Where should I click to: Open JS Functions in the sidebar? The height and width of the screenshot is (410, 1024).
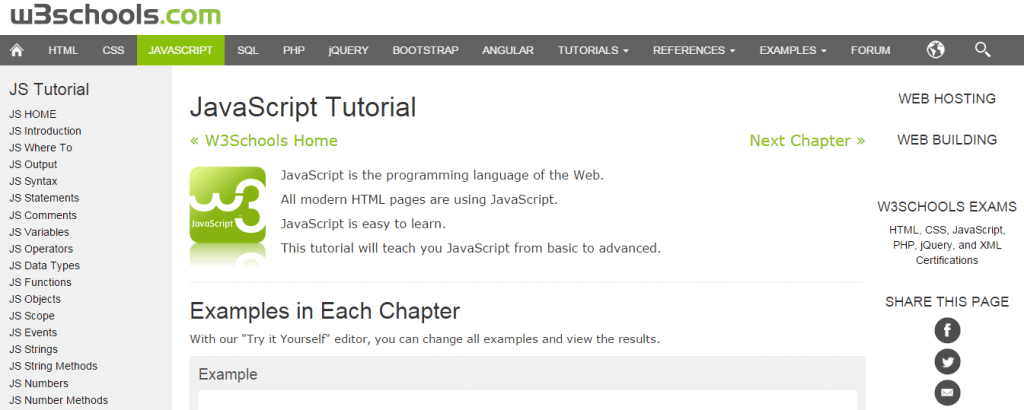click(40, 282)
